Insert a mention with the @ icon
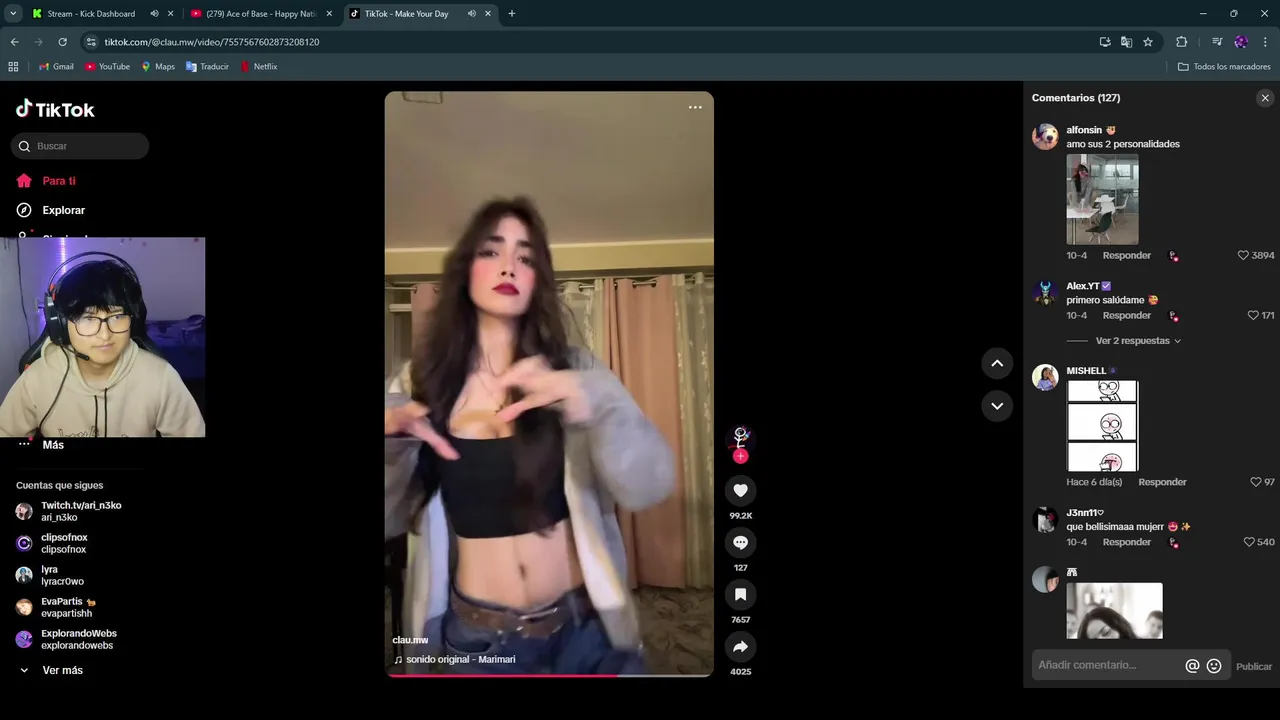This screenshot has width=1280, height=720. [1192, 666]
